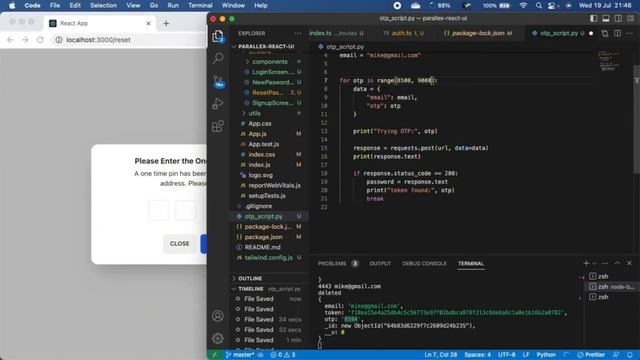Select Python language mode in status bar
The width and height of the screenshot is (640, 360).
pos(546,355)
